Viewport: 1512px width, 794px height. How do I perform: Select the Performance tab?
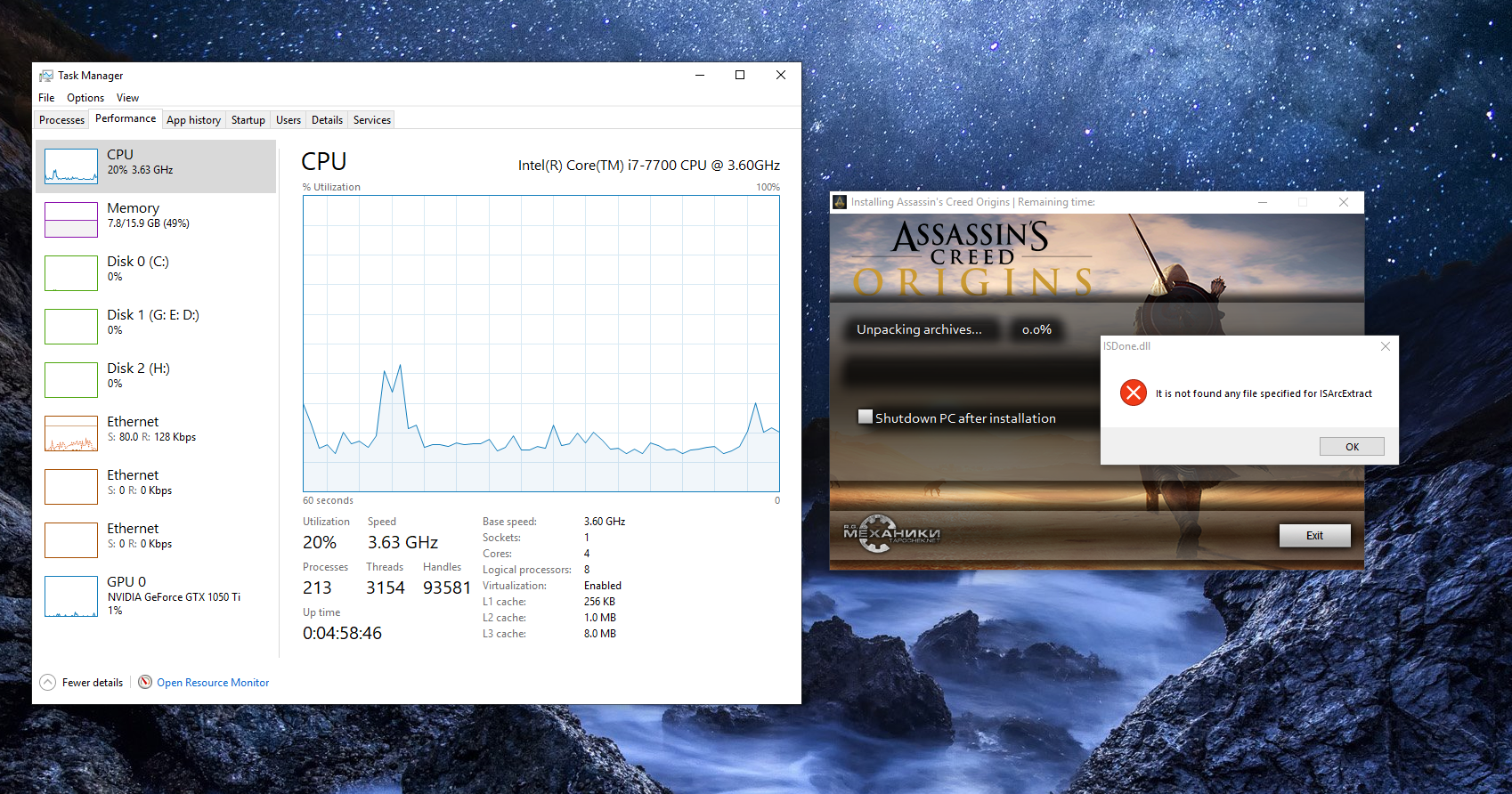coord(126,118)
